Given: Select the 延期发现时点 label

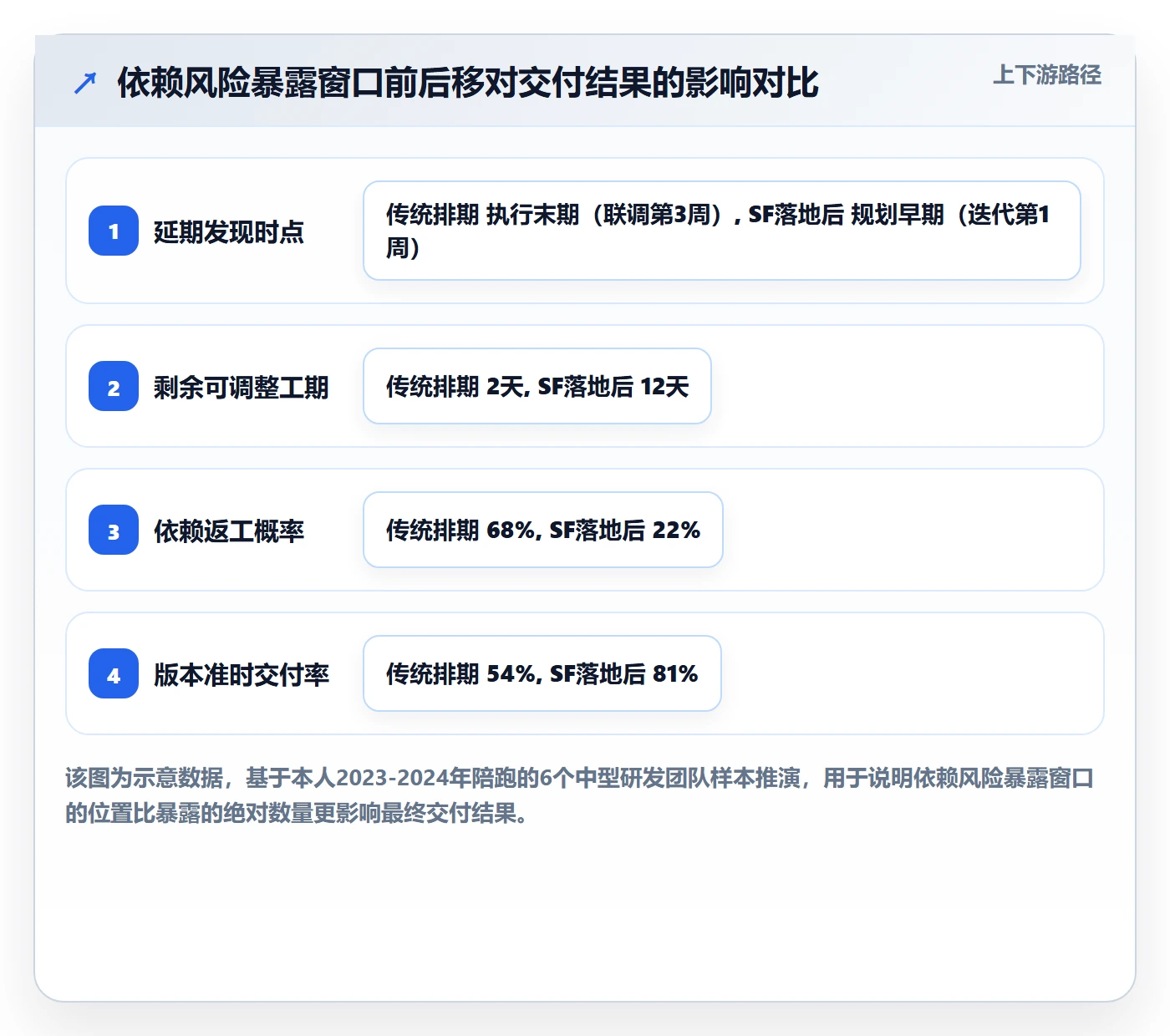Looking at the screenshot, I should [x=229, y=231].
